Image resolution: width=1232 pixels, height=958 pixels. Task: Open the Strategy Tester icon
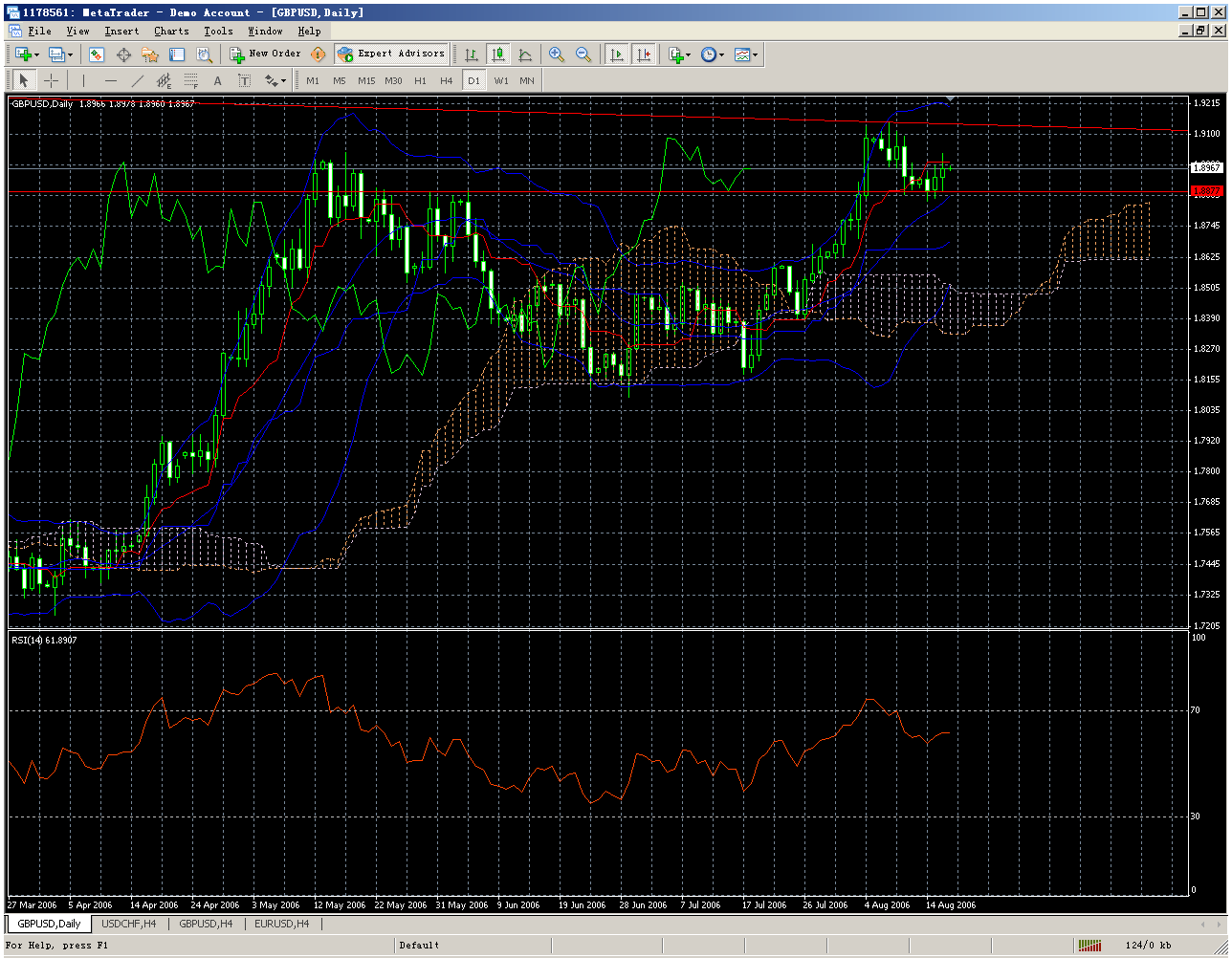pos(204,54)
